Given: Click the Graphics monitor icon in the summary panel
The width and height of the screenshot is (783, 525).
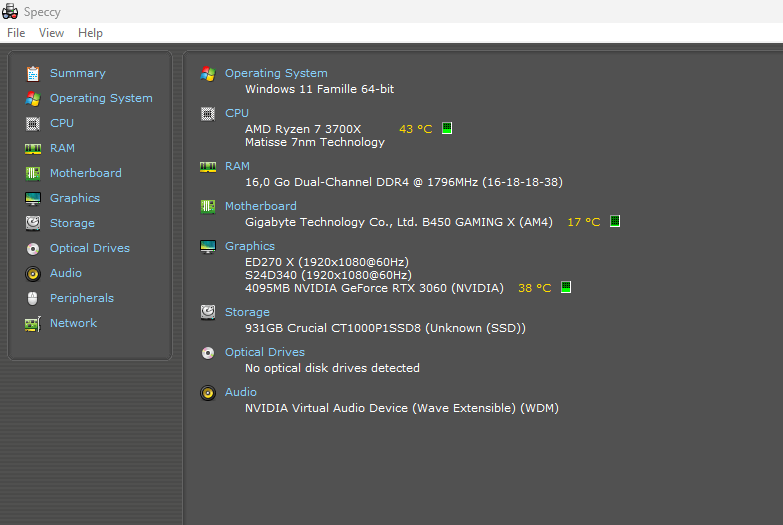Looking at the screenshot, I should point(208,246).
